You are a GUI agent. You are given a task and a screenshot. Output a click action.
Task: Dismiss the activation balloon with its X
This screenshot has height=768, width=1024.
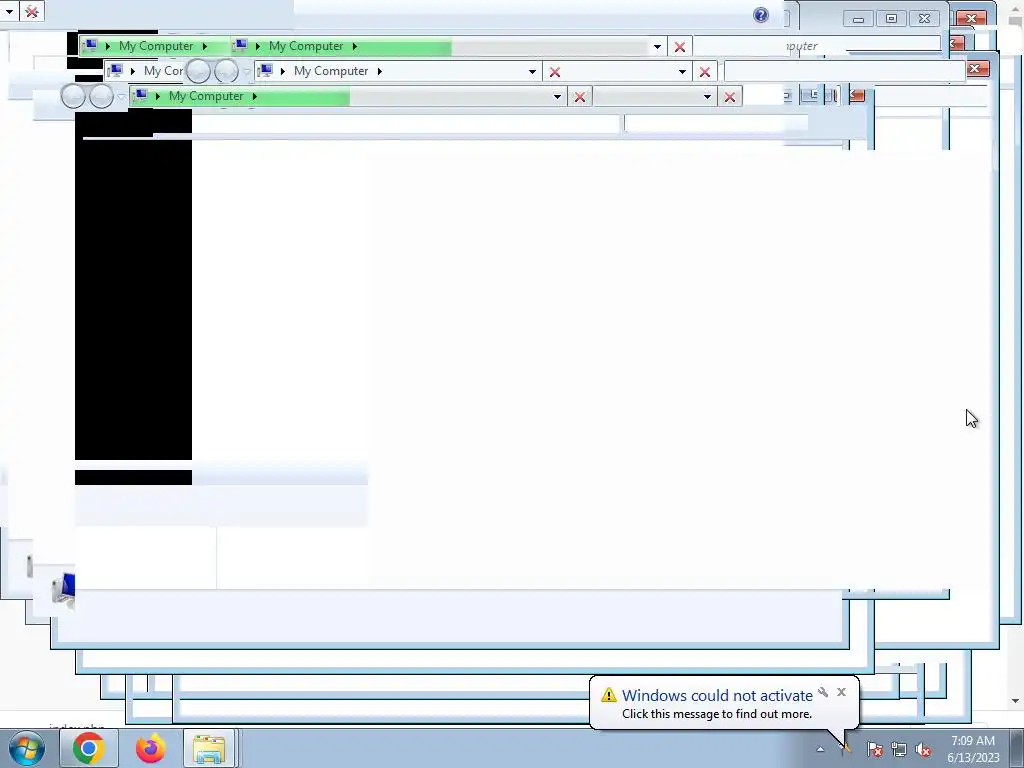841,692
